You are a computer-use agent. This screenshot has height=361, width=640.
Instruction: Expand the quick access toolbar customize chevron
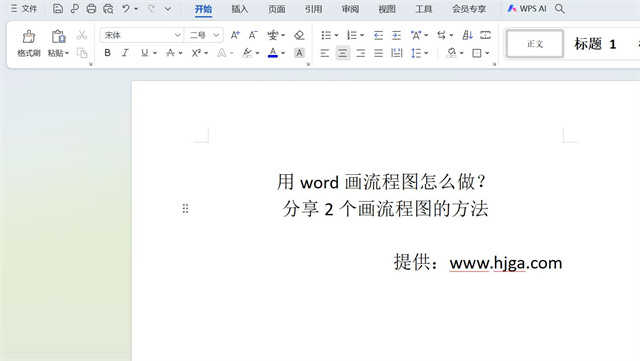(168, 9)
